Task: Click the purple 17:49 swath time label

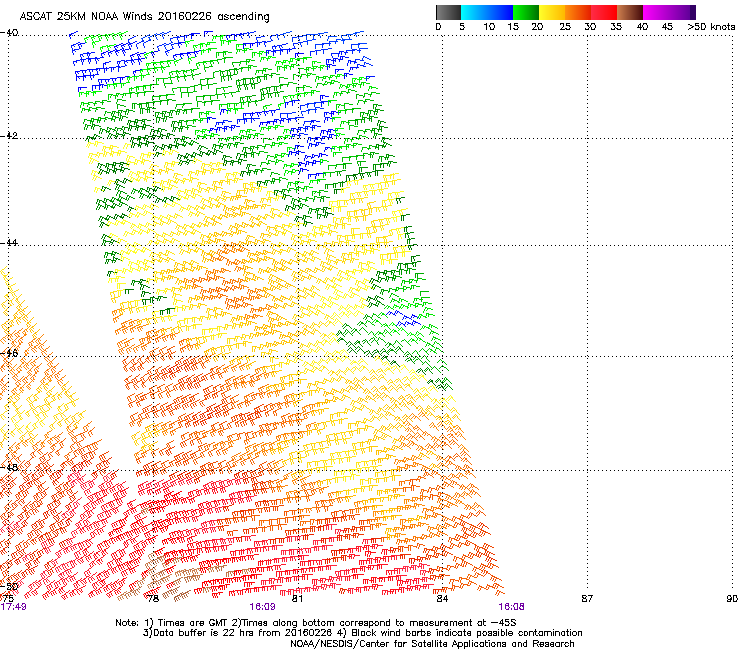Action: 14,607
